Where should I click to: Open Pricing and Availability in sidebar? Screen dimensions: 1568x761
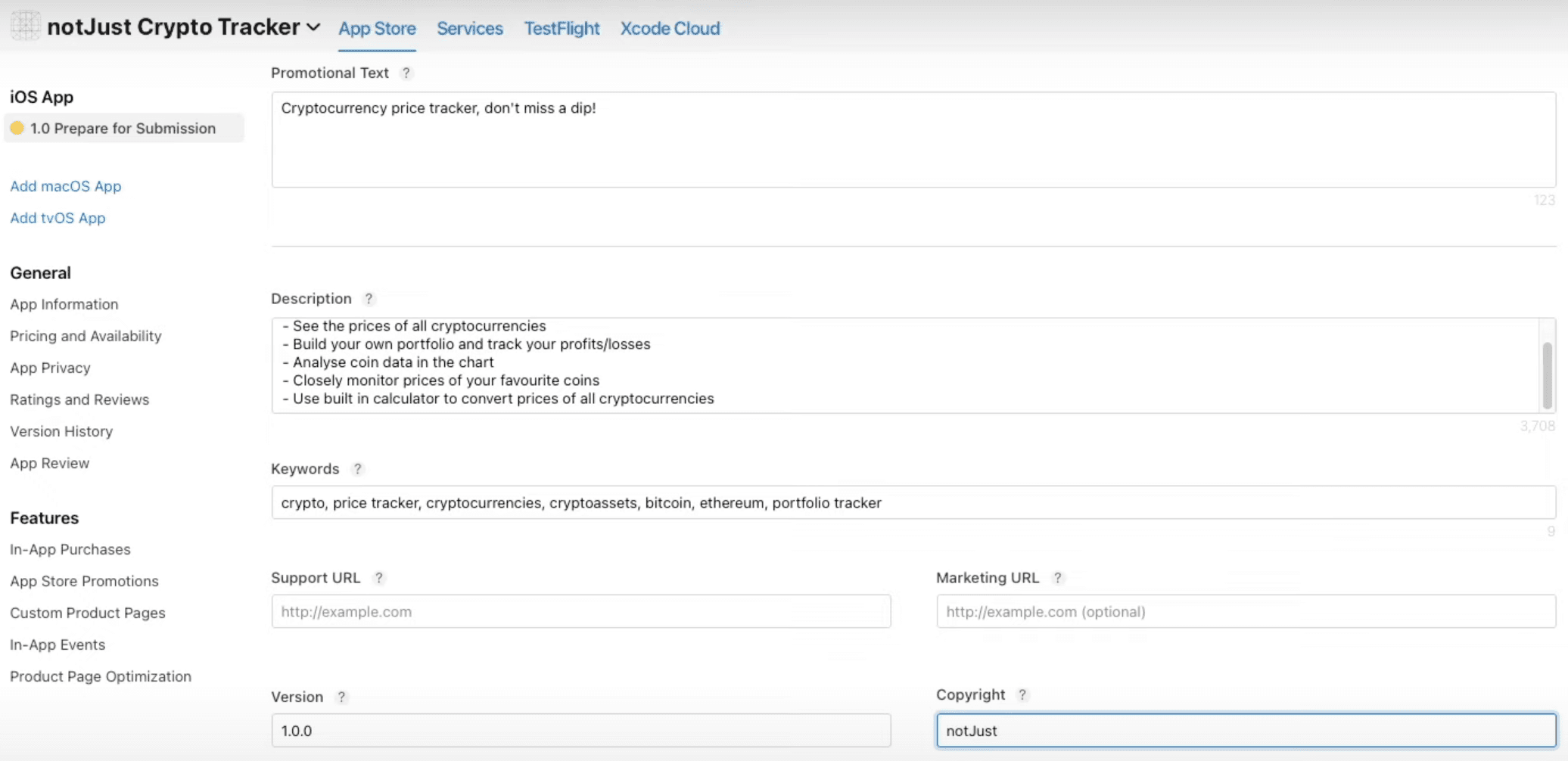point(86,336)
